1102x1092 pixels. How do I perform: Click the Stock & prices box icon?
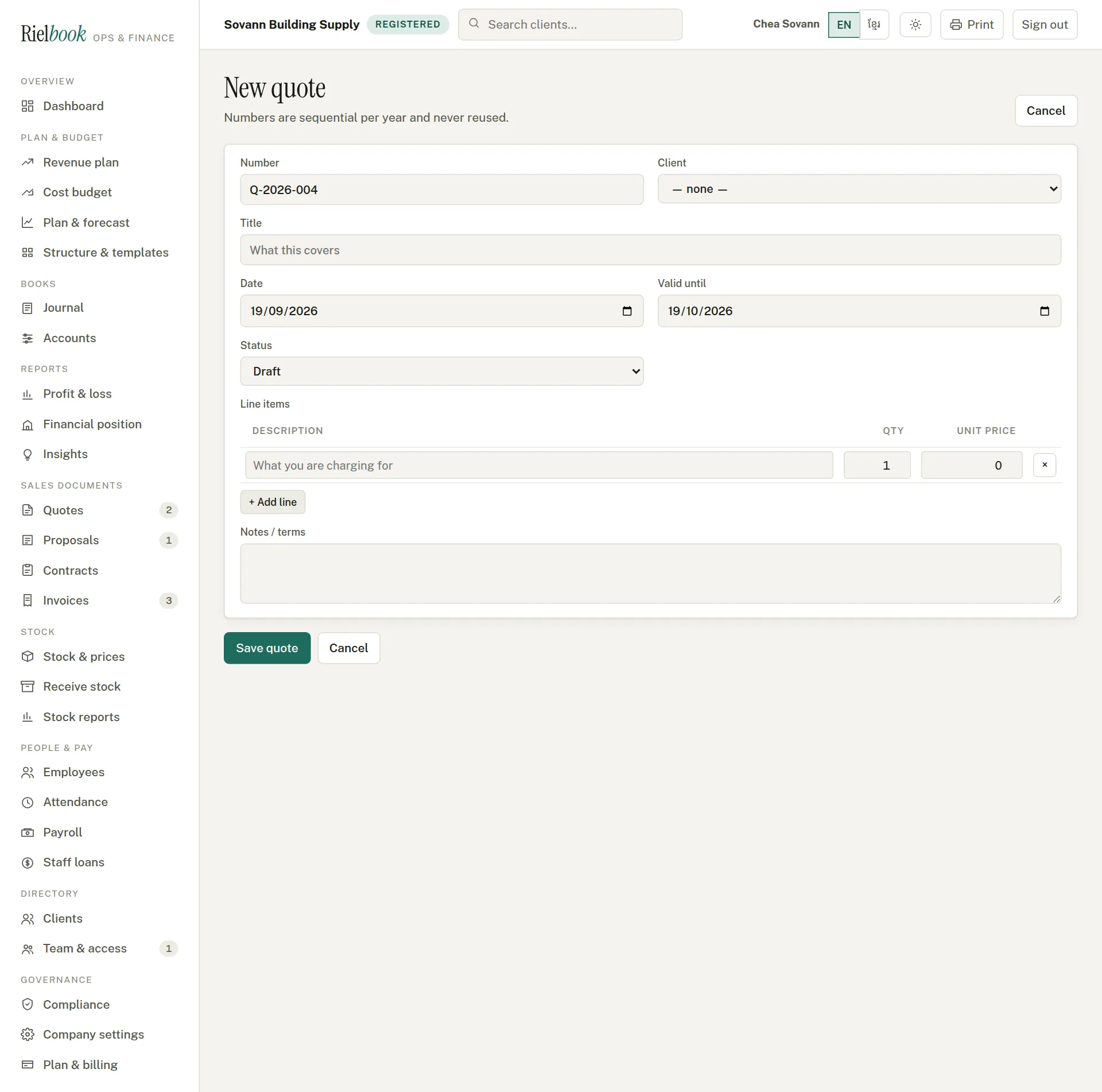pos(28,656)
